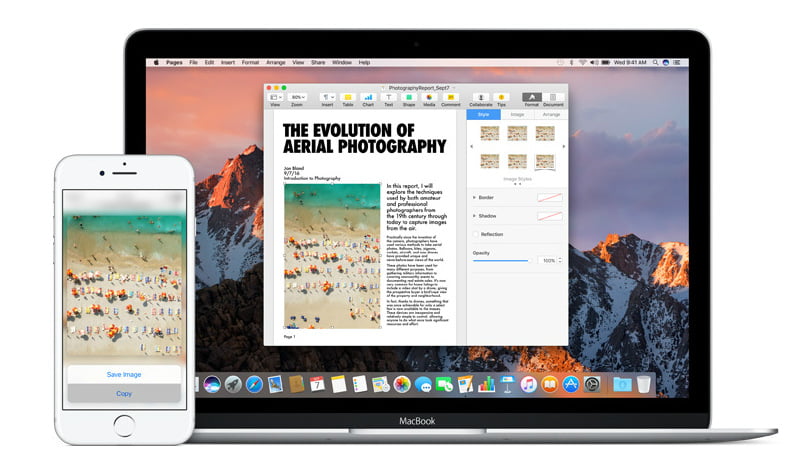Image resolution: width=800 pixels, height=460 pixels.
Task: Click the Collaborate icon
Action: (x=481, y=98)
